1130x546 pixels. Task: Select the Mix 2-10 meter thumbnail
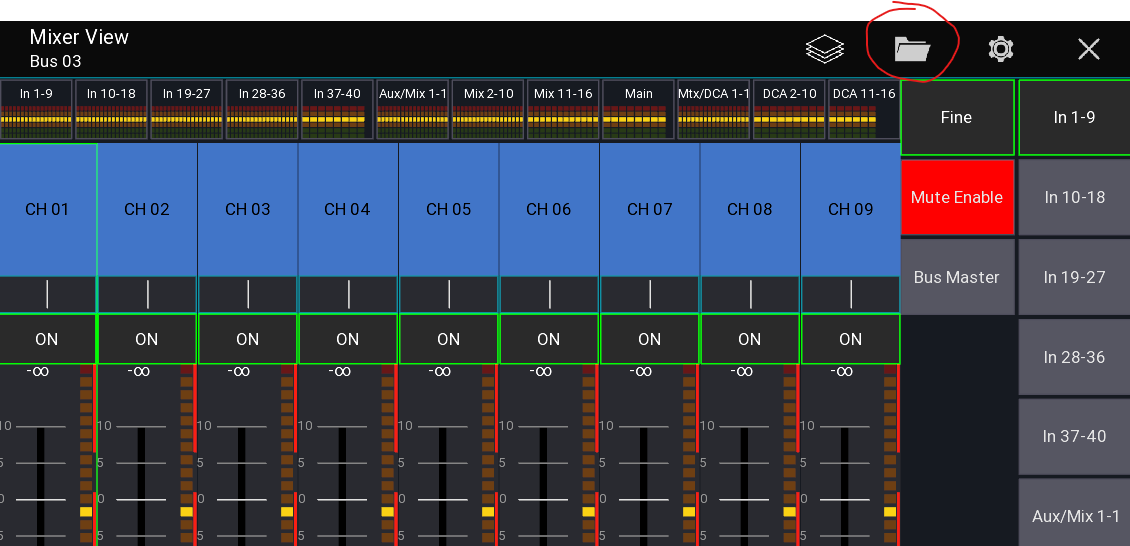coord(488,109)
